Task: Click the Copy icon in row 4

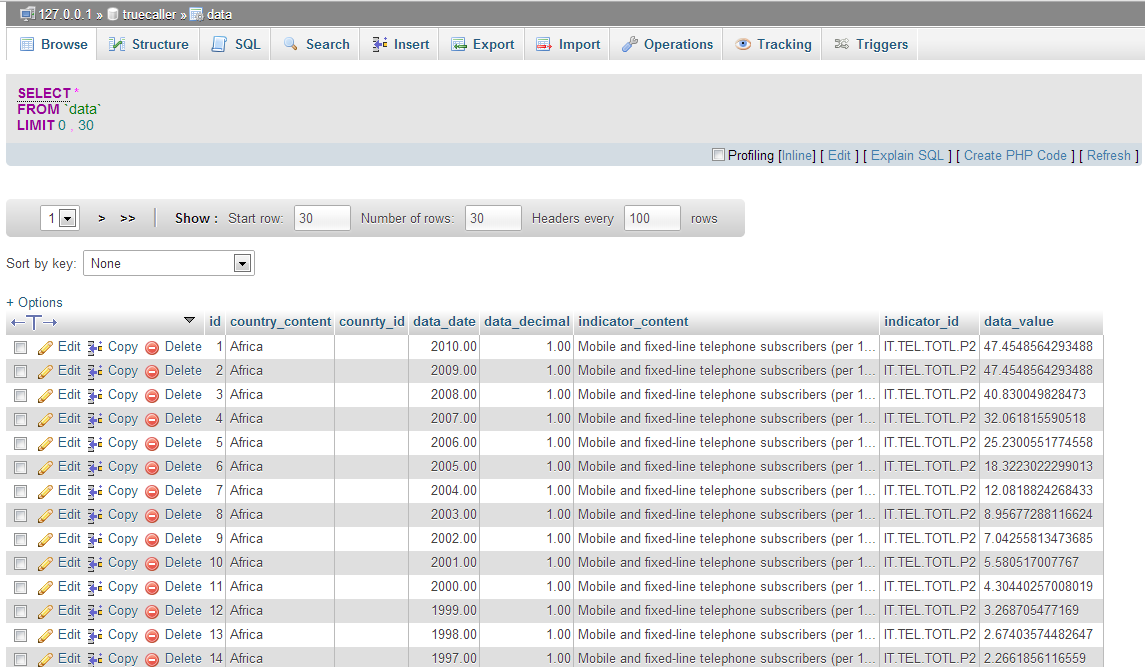Action: (x=95, y=420)
